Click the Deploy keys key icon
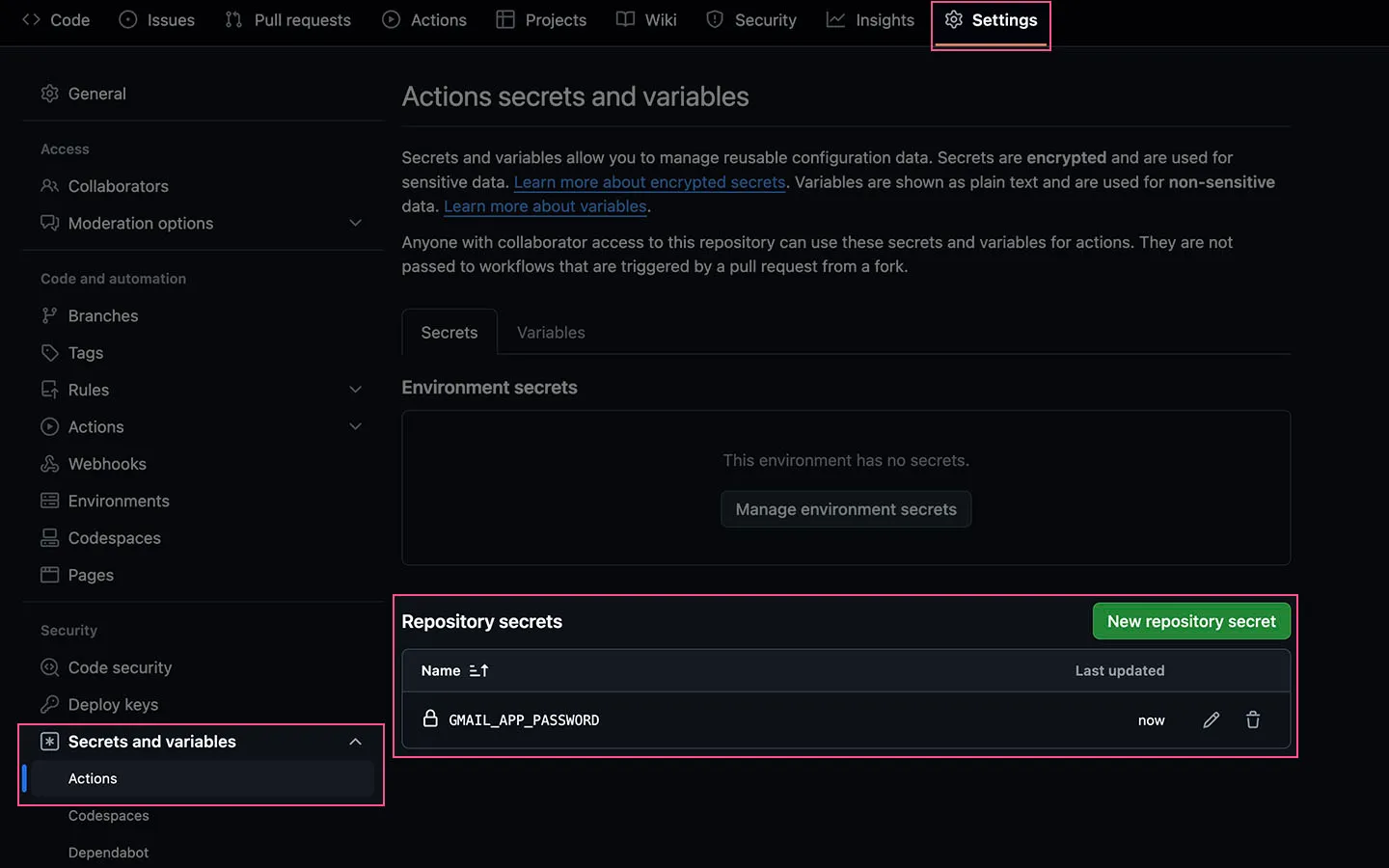The height and width of the screenshot is (868, 1389). coord(49,705)
